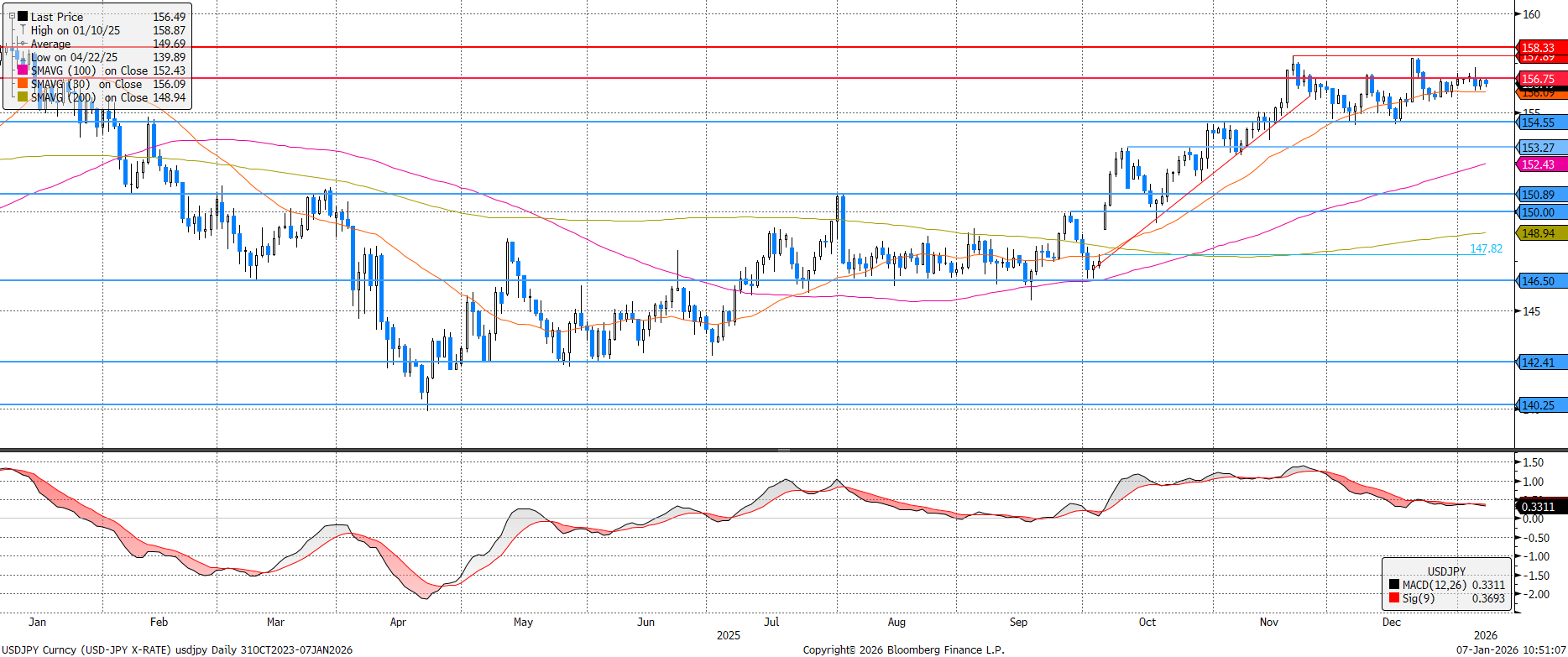This screenshot has height=657, width=1568.
Task: Select the blue 150.00 level tag
Action: [1539, 212]
